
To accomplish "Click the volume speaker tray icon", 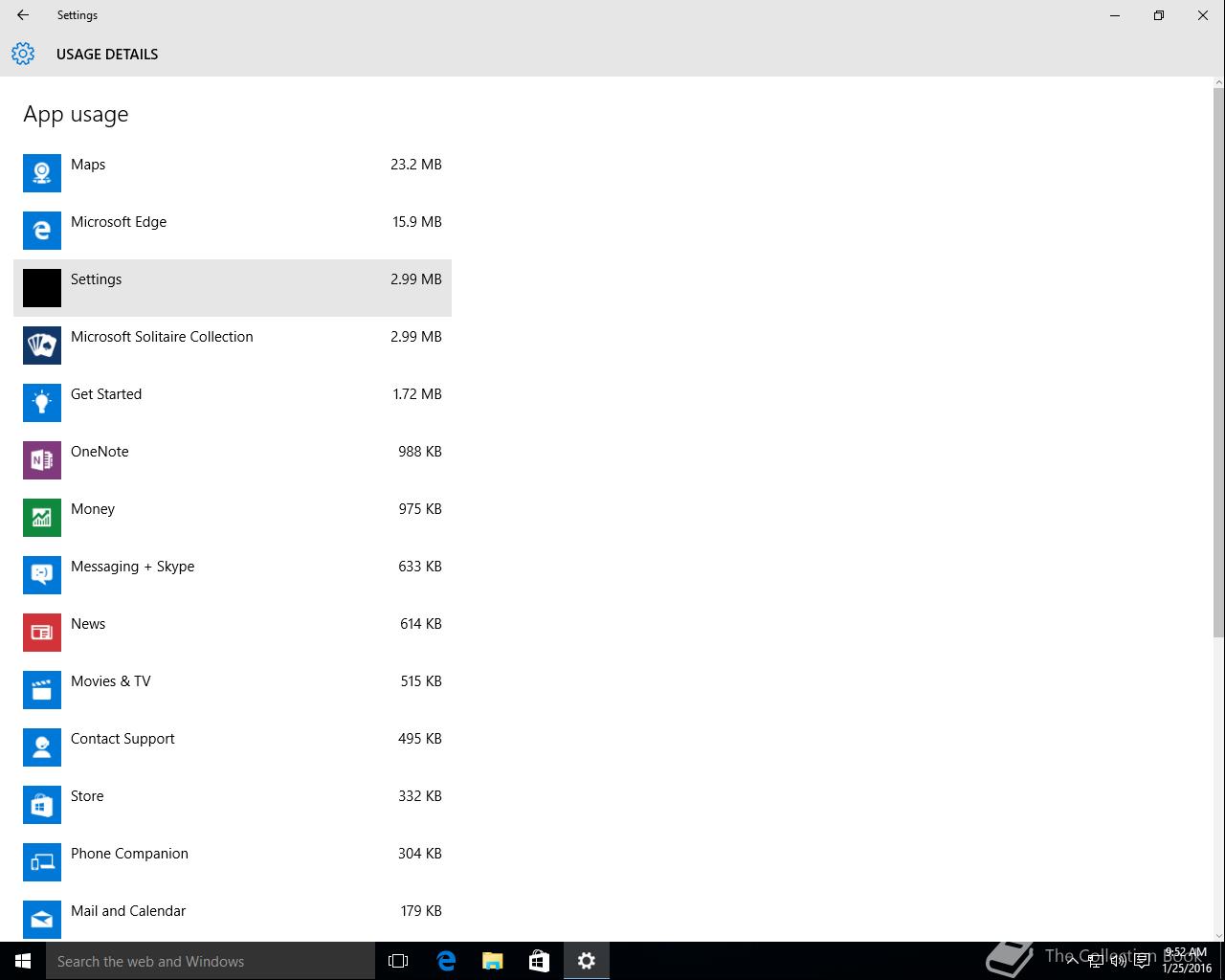I will point(1118,961).
